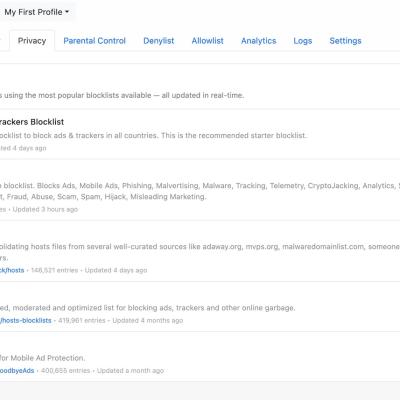
Task: Click the Trackers Blocklist heading
Action: click(32, 122)
